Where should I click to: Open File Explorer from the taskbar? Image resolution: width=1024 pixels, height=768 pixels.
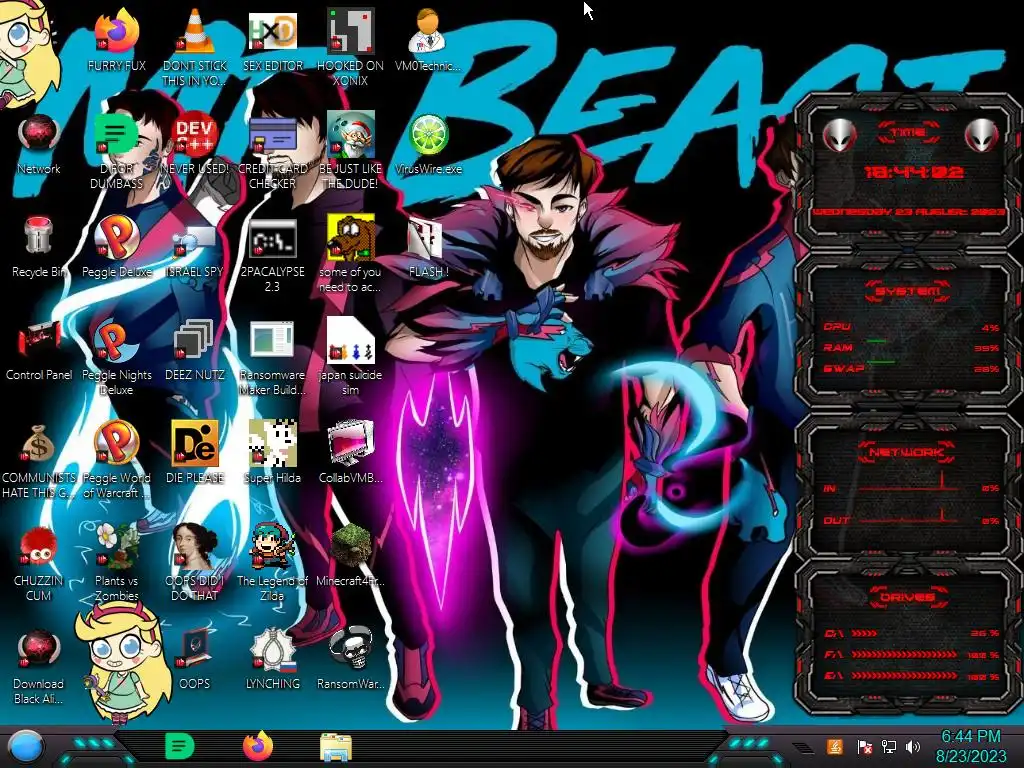point(336,748)
